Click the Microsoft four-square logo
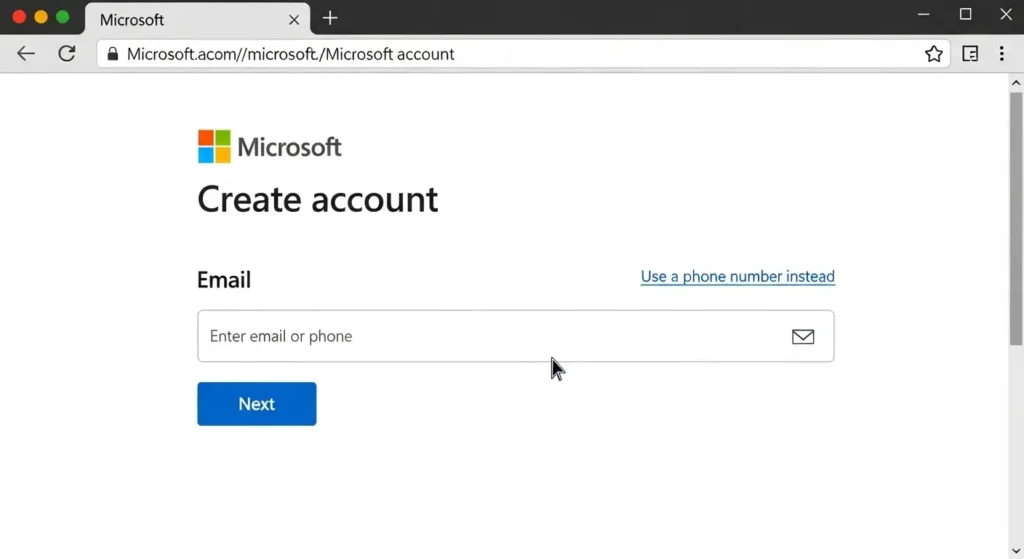Screen dimensions: 1024x559 (214, 146)
